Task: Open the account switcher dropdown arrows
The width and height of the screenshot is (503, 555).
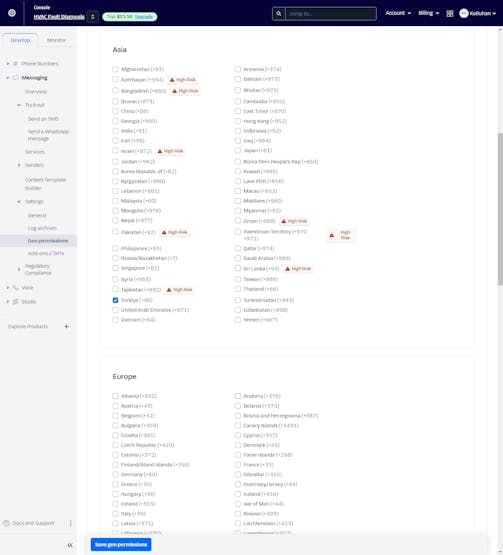Action: [x=93, y=17]
